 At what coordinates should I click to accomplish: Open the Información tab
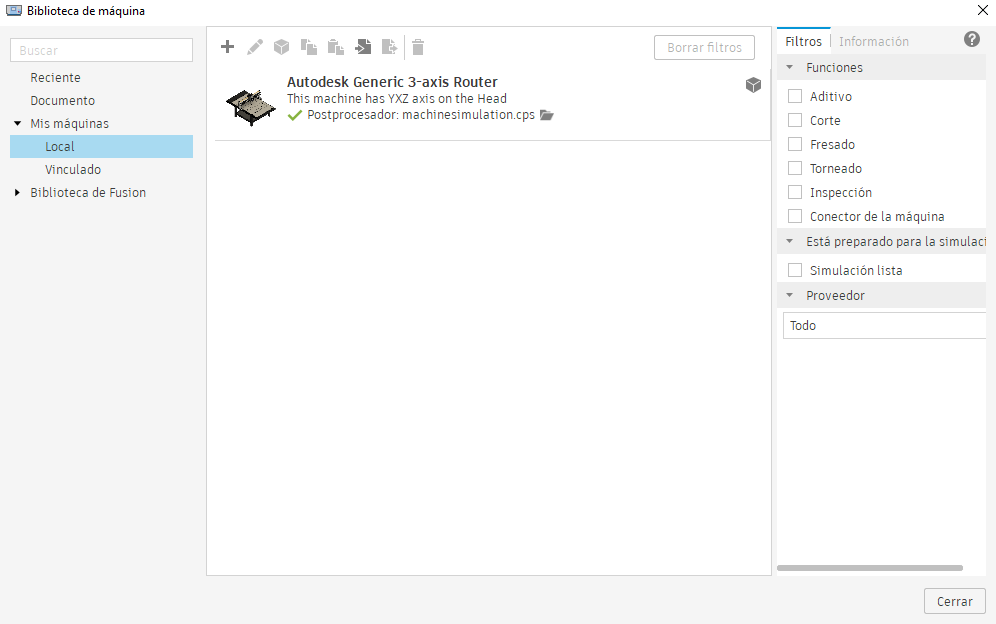point(873,41)
